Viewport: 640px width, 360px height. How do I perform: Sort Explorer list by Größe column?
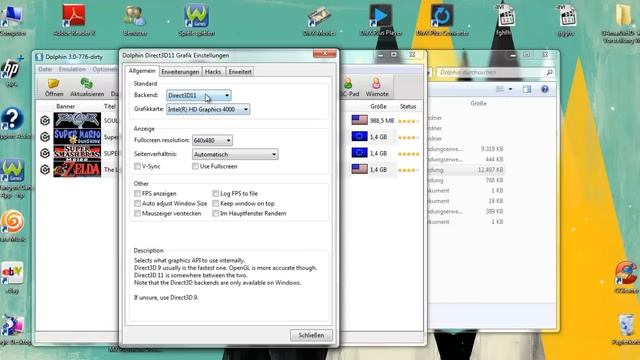pos(478,104)
